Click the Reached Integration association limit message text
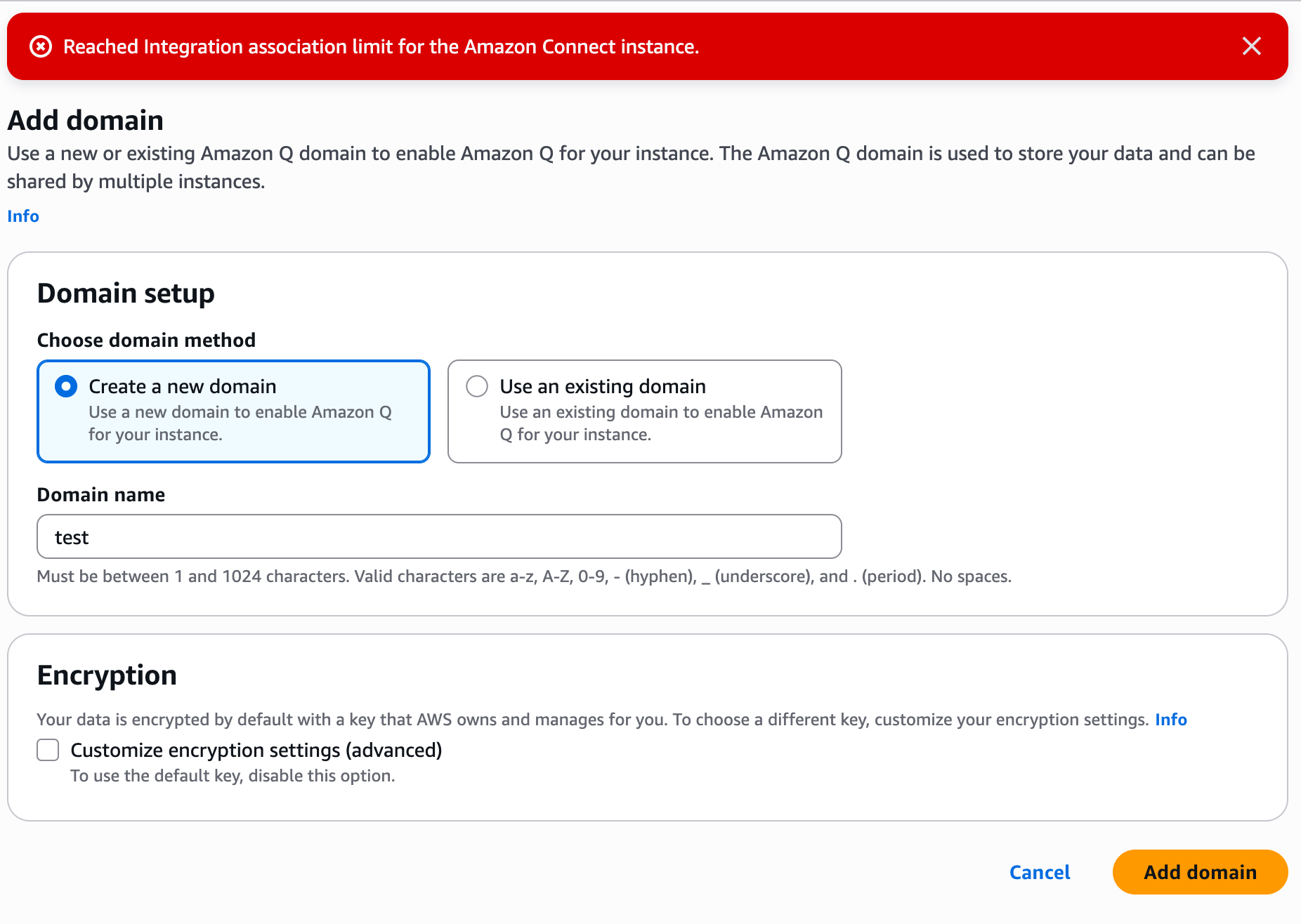 click(381, 46)
